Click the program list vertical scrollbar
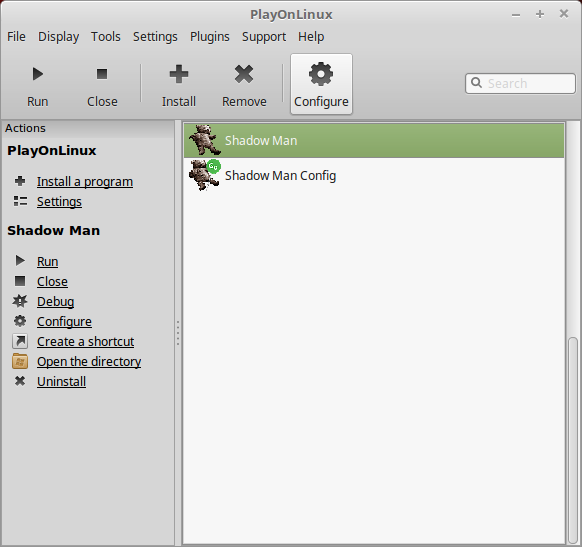582x547 pixels. (x=573, y=441)
